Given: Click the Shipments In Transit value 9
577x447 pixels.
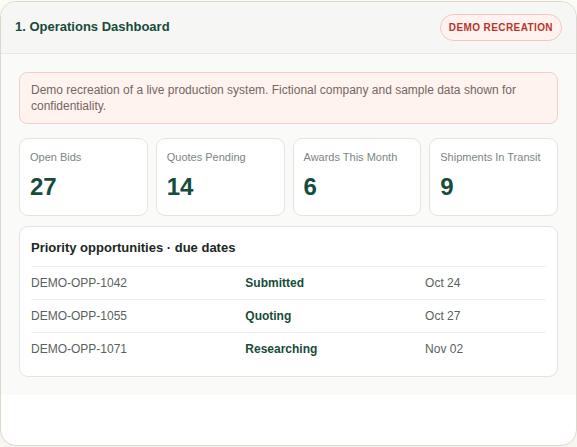Looking at the screenshot, I should [x=447, y=187].
